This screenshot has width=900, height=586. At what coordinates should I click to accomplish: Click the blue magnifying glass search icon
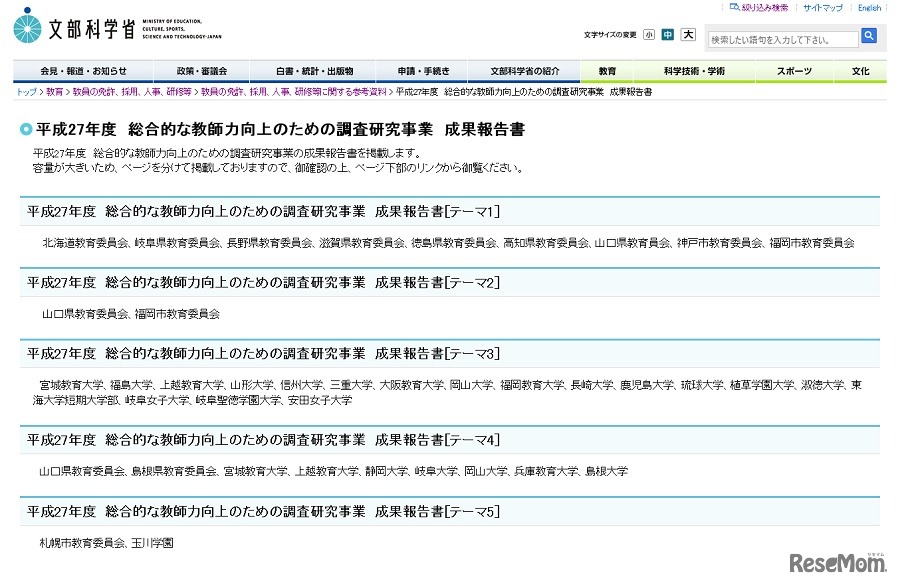[x=868, y=36]
